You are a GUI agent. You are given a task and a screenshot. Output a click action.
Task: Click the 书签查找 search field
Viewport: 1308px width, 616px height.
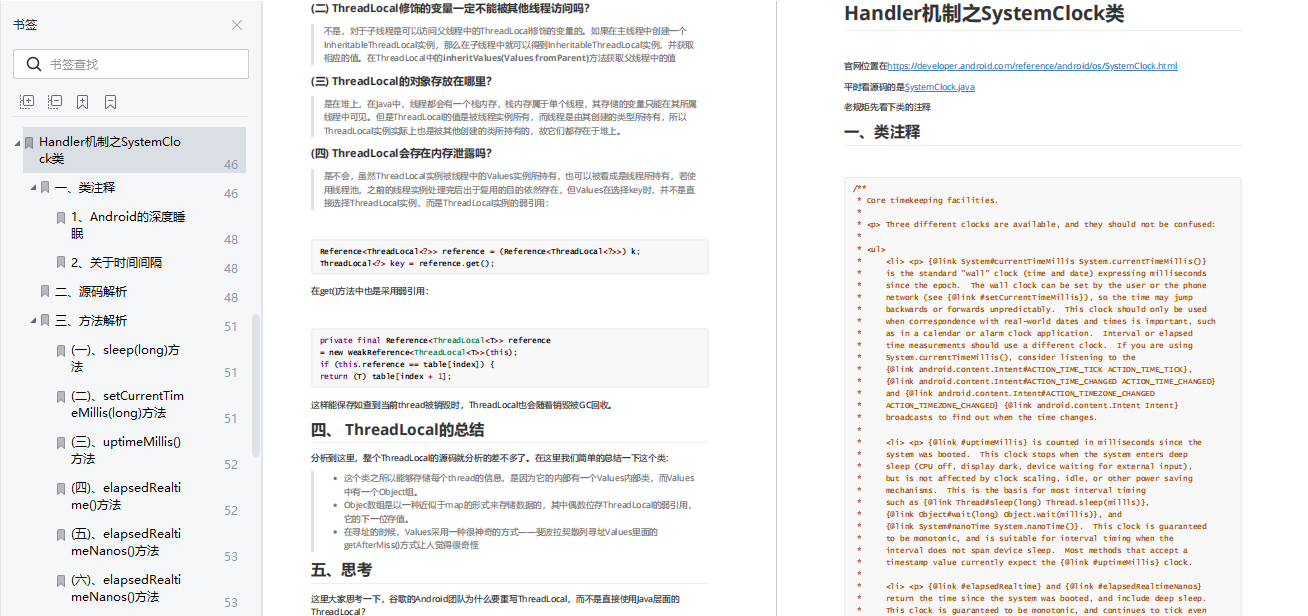click(x=131, y=64)
